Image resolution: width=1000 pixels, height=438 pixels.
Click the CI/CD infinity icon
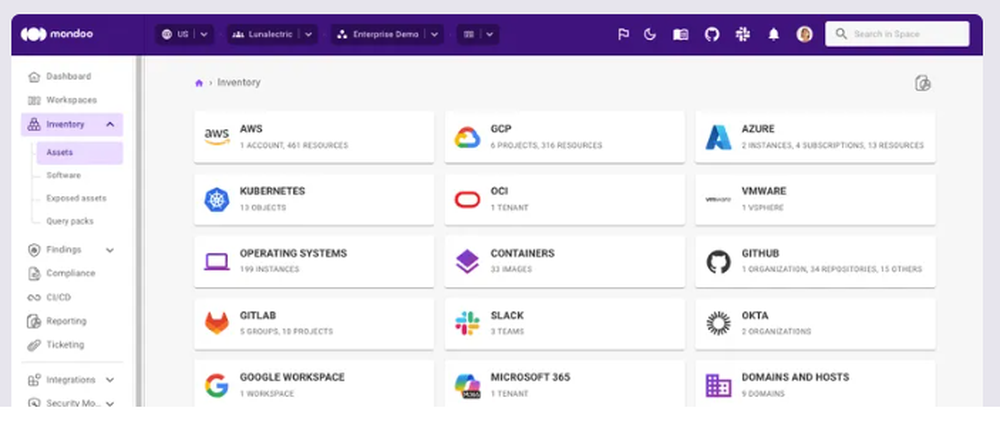tap(34, 297)
